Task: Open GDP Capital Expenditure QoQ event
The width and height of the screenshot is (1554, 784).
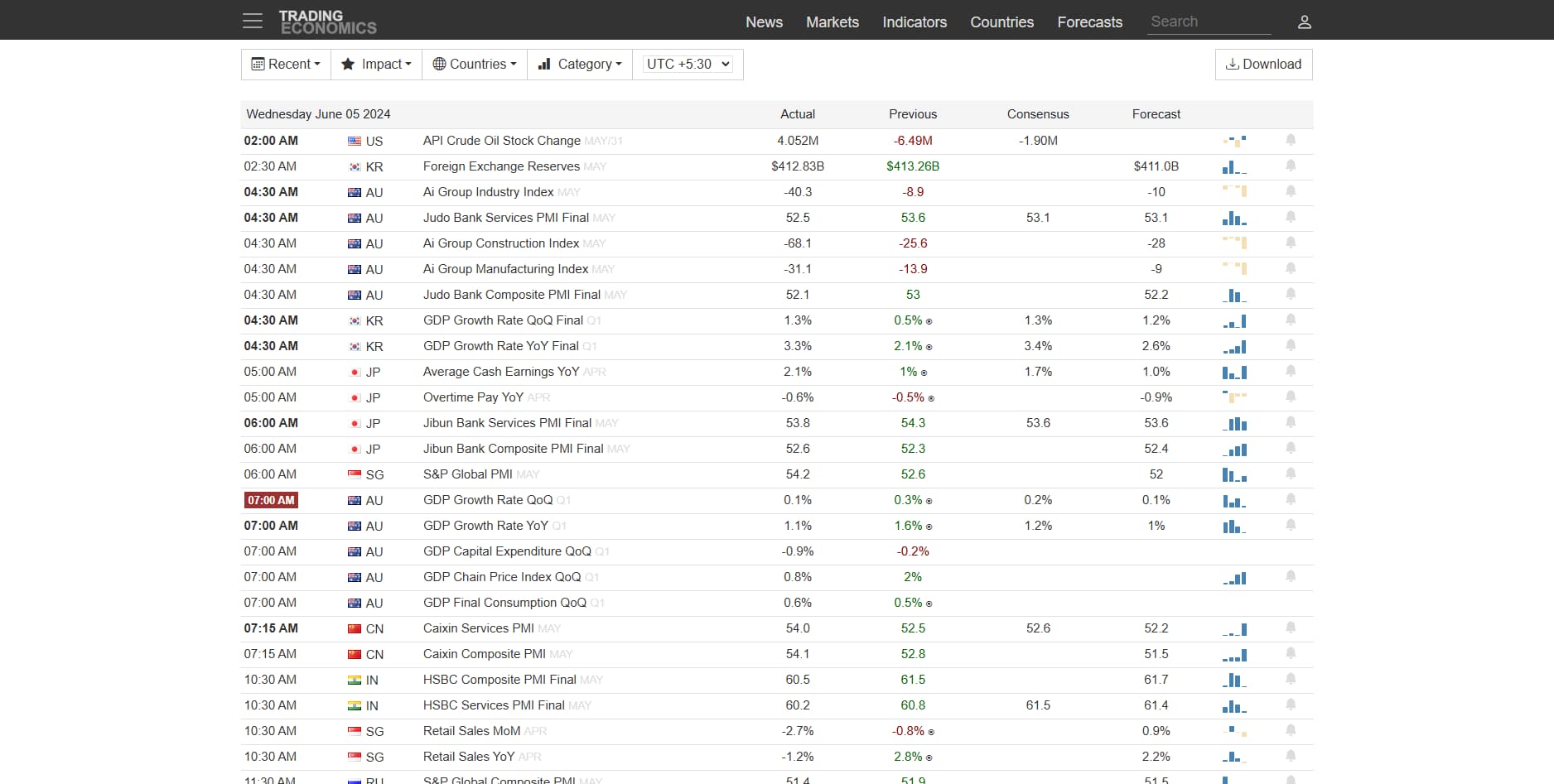Action: coord(507,551)
